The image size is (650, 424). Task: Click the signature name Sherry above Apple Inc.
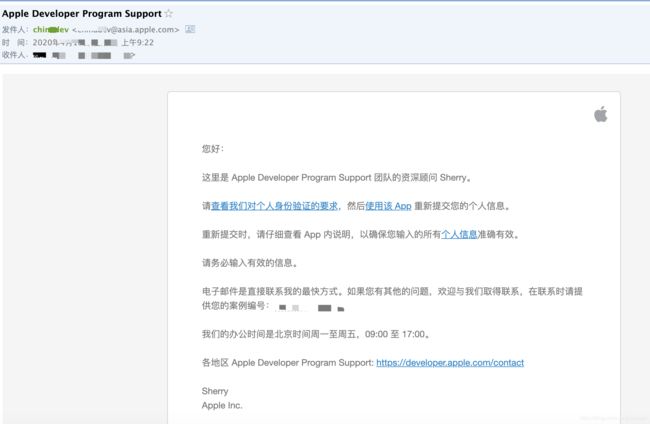[x=215, y=391]
